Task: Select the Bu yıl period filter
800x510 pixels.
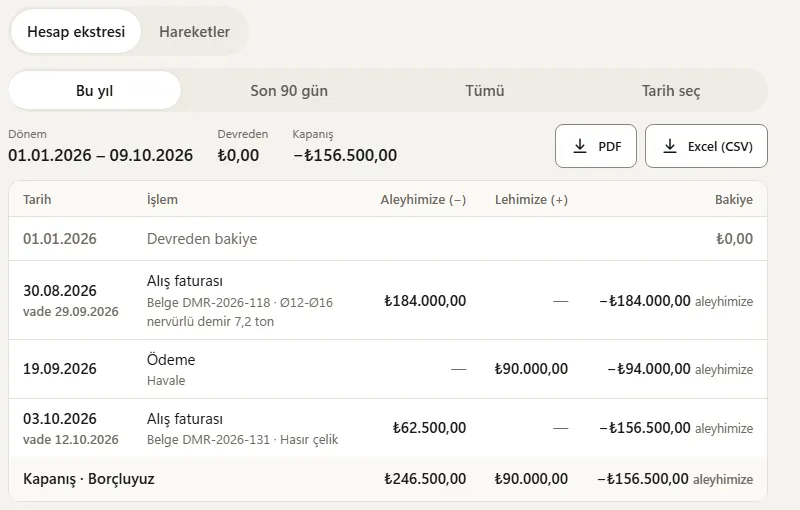Action: tap(95, 90)
